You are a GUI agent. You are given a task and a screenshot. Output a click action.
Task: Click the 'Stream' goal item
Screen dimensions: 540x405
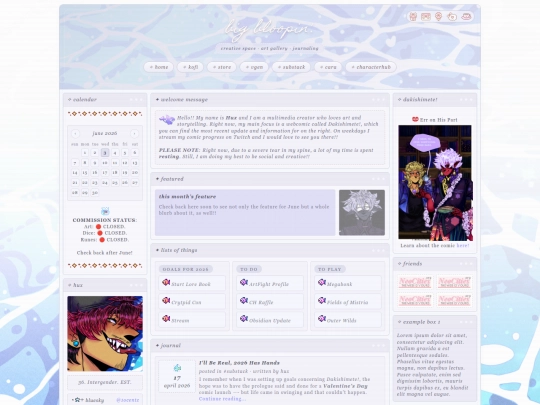point(192,320)
